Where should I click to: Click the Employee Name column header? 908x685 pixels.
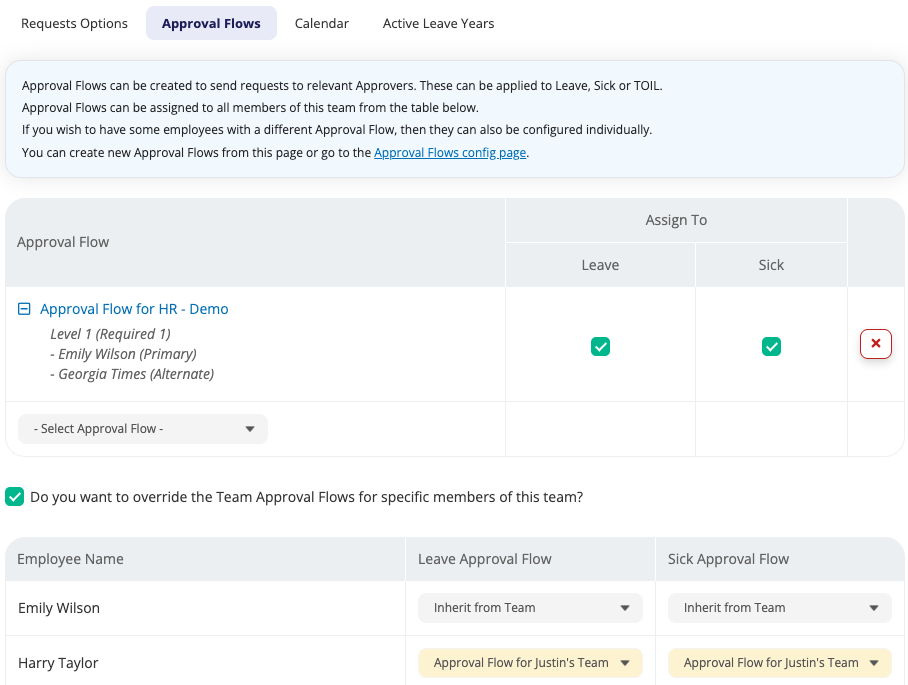point(70,559)
